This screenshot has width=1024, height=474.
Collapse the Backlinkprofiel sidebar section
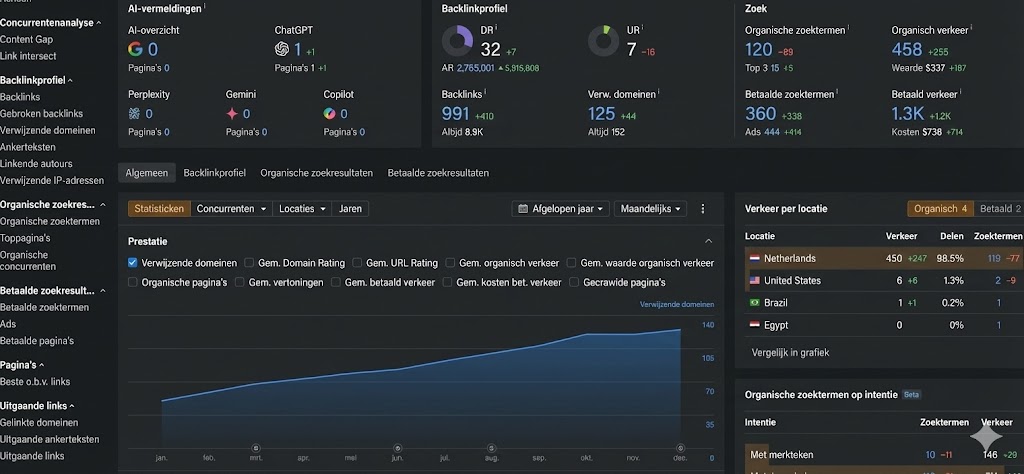pyautogui.click(x=70, y=80)
